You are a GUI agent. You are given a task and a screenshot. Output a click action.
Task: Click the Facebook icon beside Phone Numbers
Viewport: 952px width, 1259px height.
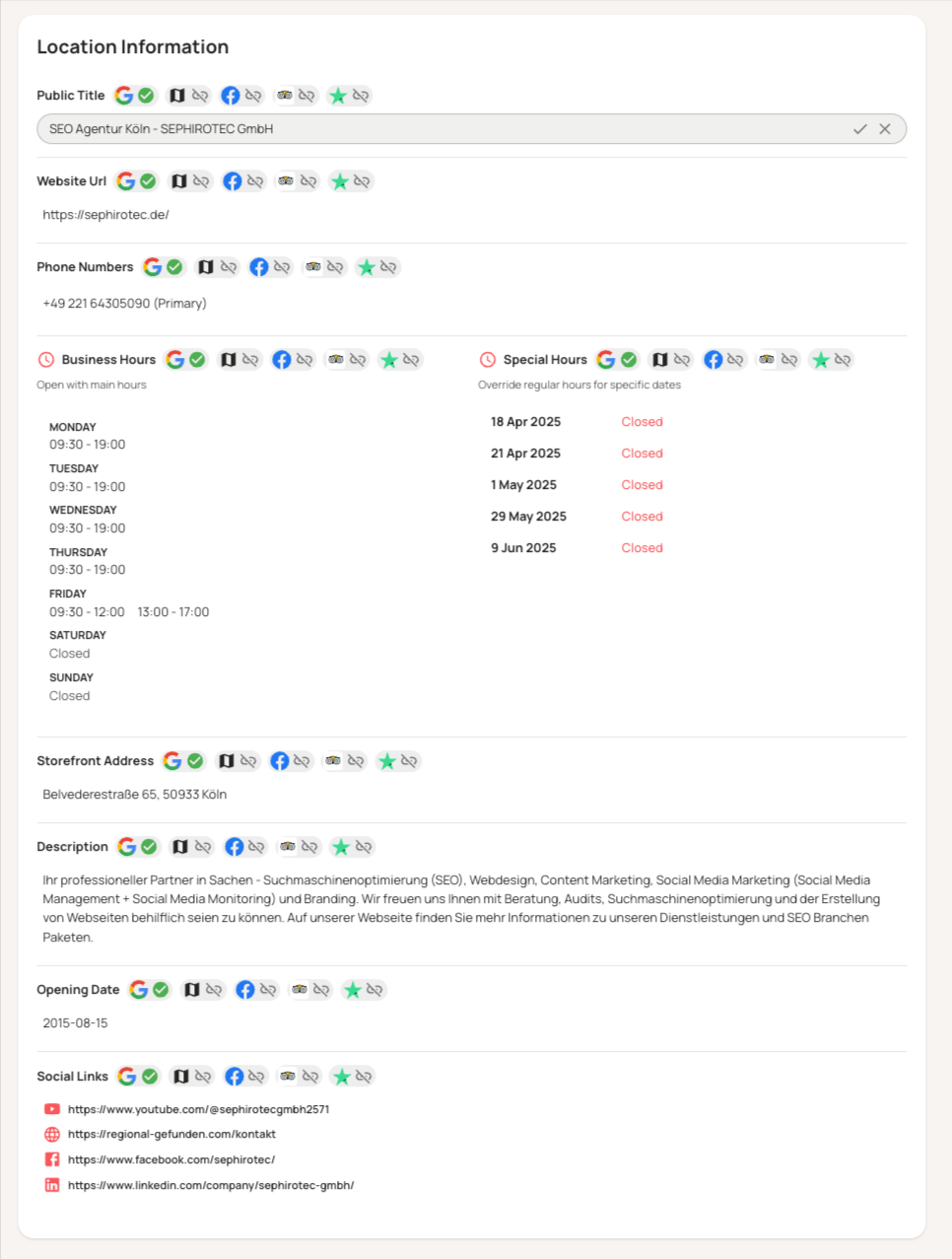click(258, 267)
